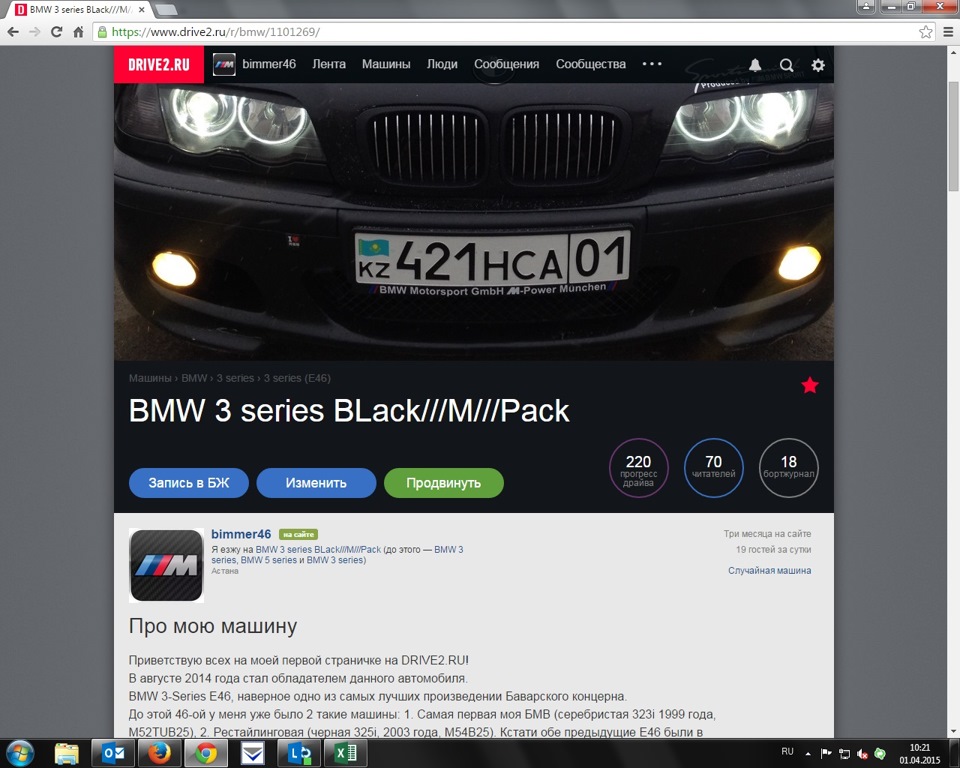The height and width of the screenshot is (768, 960).
Task: Open the BMW 3 series BLack///M///Pack link
Action: click(x=318, y=549)
